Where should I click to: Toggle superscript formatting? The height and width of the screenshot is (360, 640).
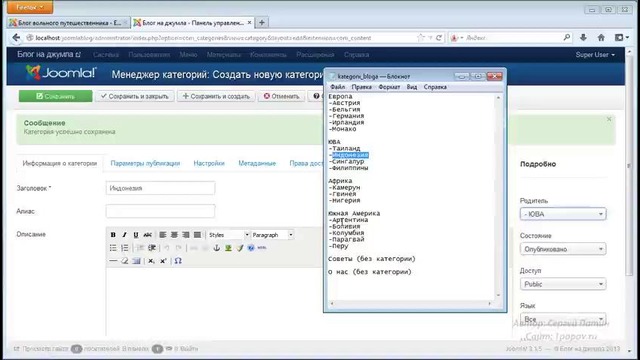click(163, 261)
